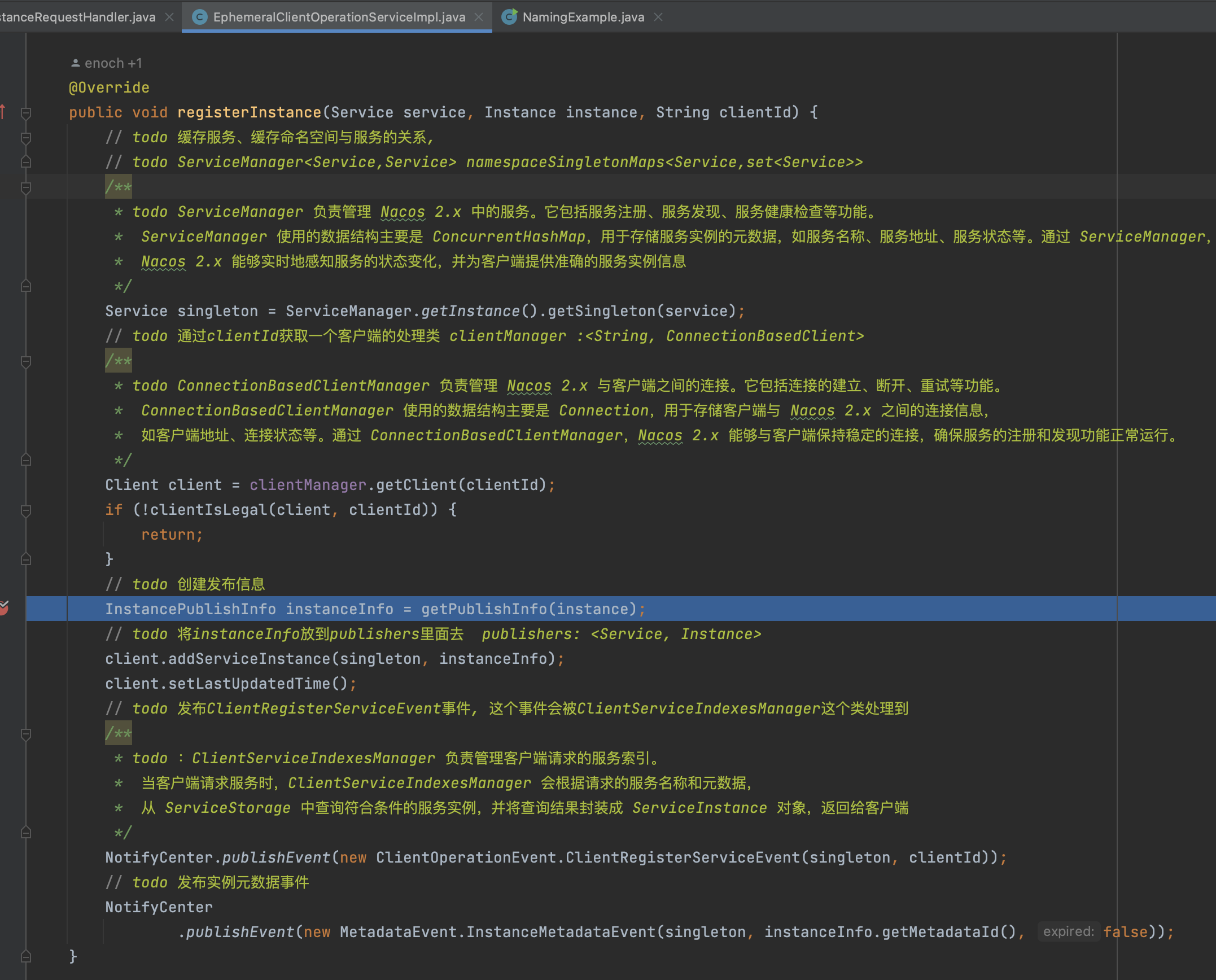Click the InstancePublishInfo type name
This screenshot has height=980, width=1216.
pyautogui.click(x=190, y=609)
